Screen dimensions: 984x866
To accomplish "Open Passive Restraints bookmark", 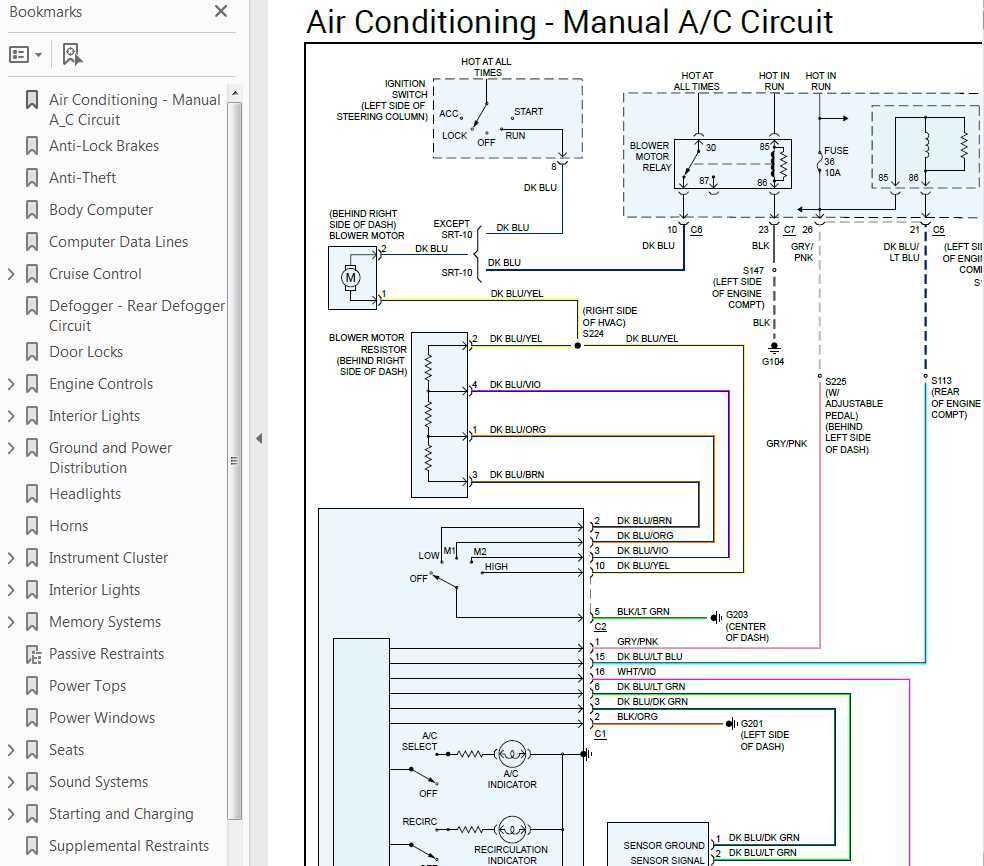I will tap(107, 653).
